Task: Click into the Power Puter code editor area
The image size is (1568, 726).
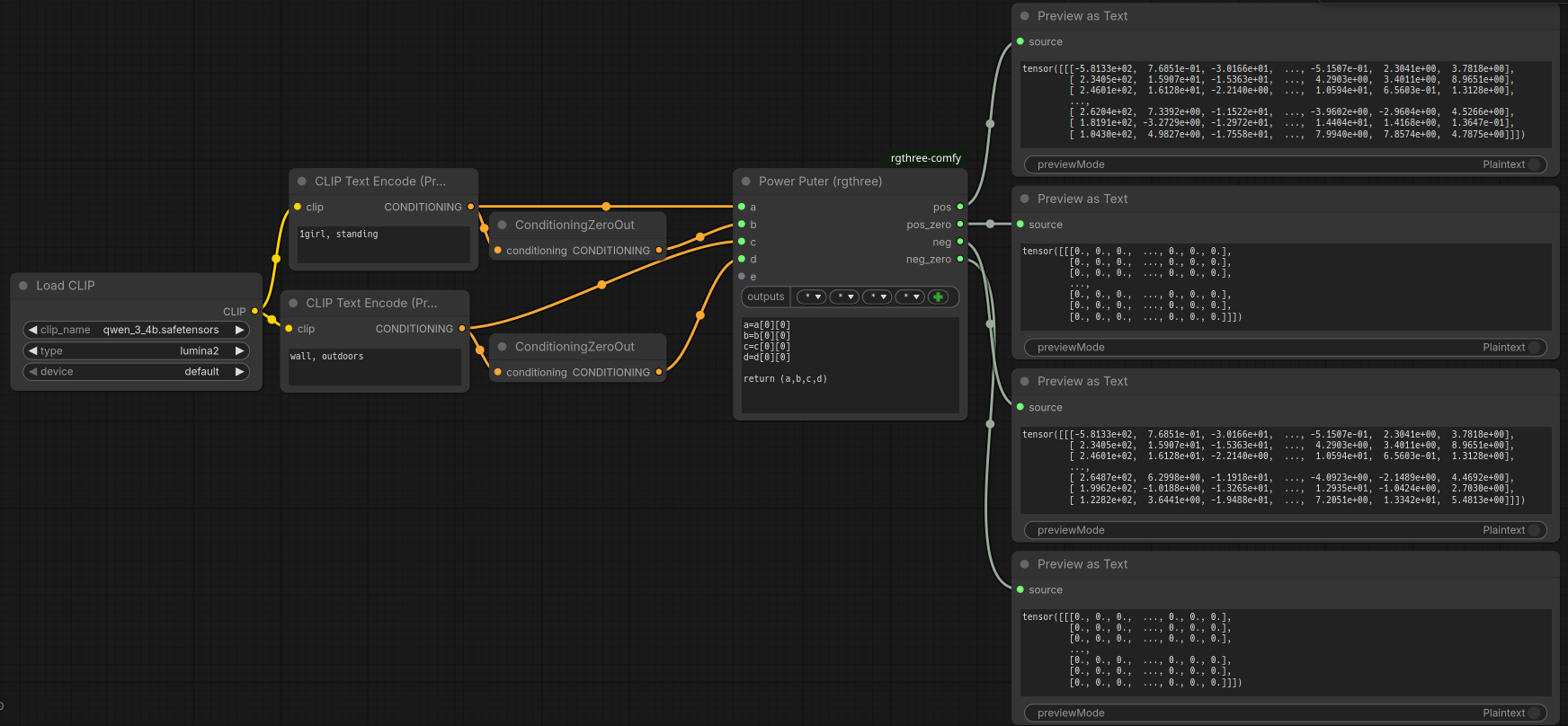Action: tap(851, 365)
